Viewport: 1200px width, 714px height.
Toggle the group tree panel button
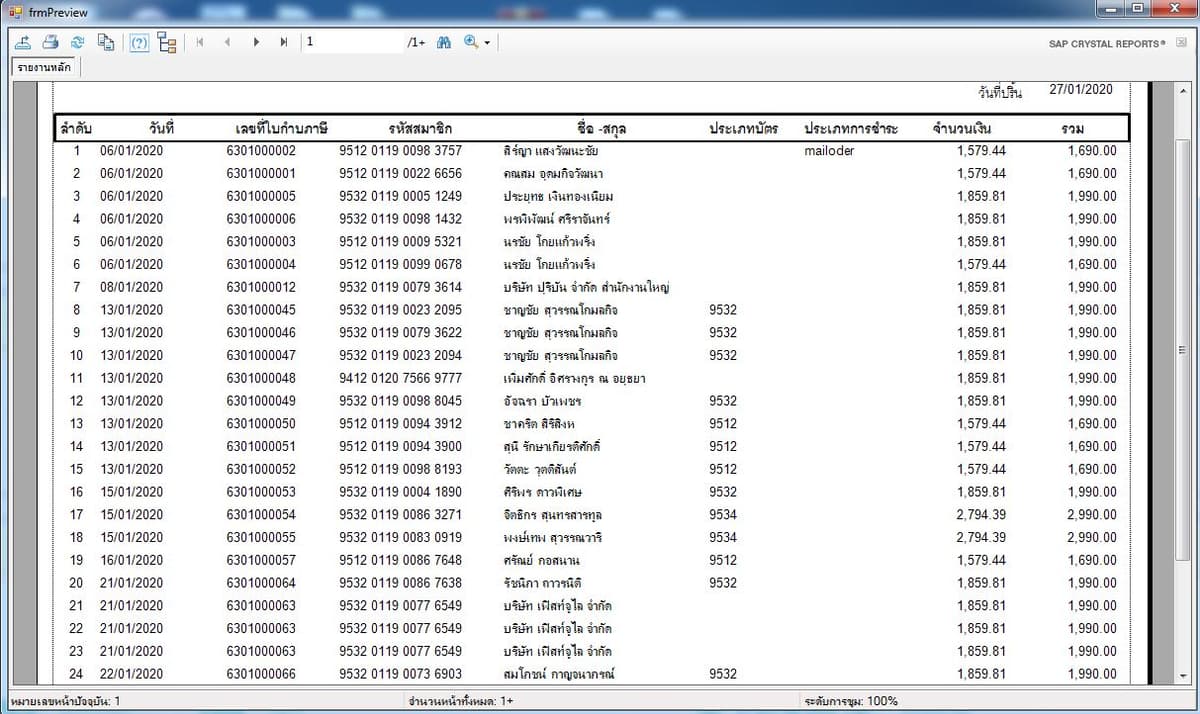coord(167,43)
